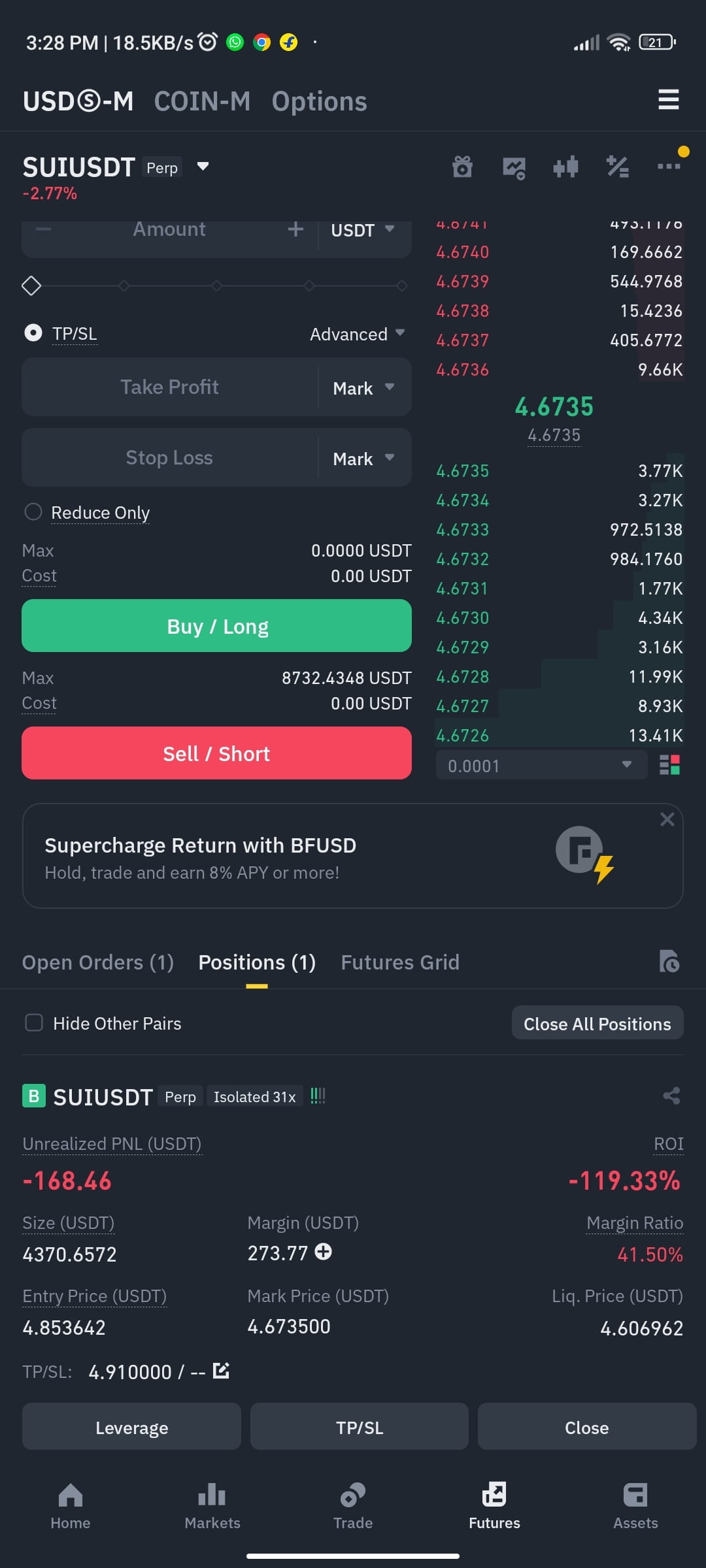Image resolution: width=706 pixels, height=1568 pixels.
Task: Open order history icon beside Futures Grid
Action: 669,962
